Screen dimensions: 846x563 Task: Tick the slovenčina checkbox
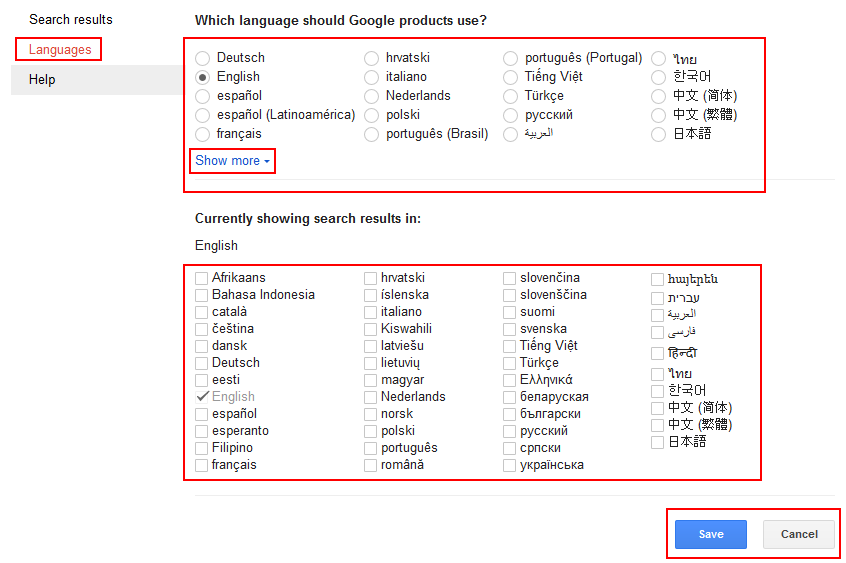(509, 279)
